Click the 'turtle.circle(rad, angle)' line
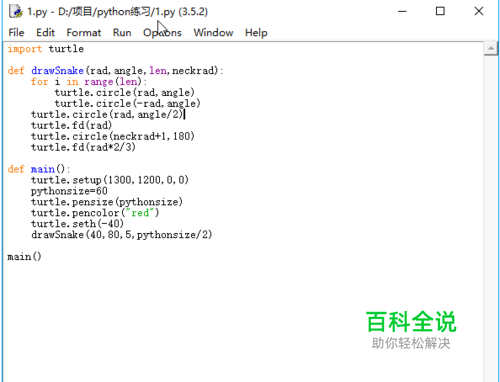The height and width of the screenshot is (382, 500). point(125,93)
